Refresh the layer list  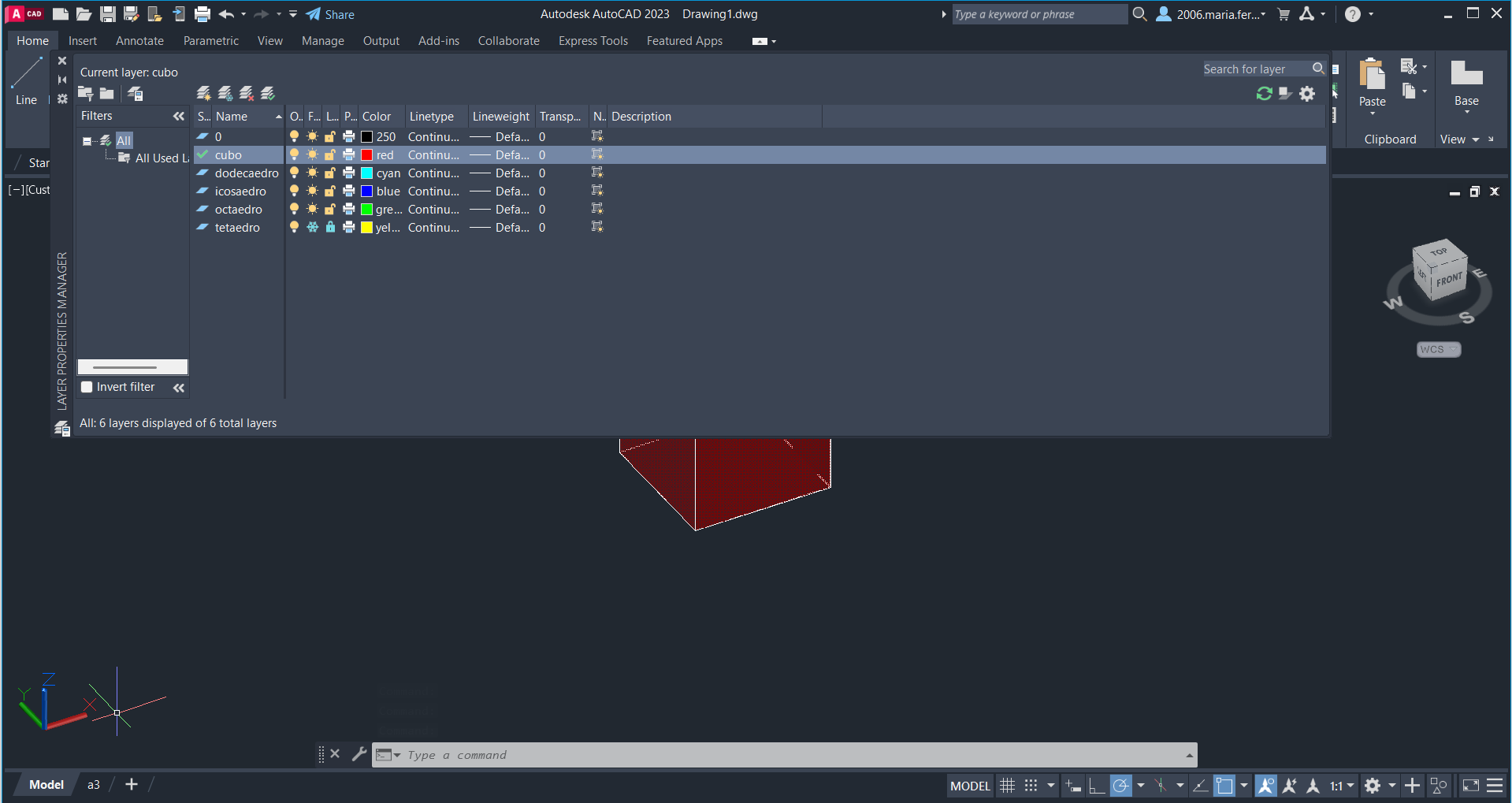click(x=1265, y=94)
